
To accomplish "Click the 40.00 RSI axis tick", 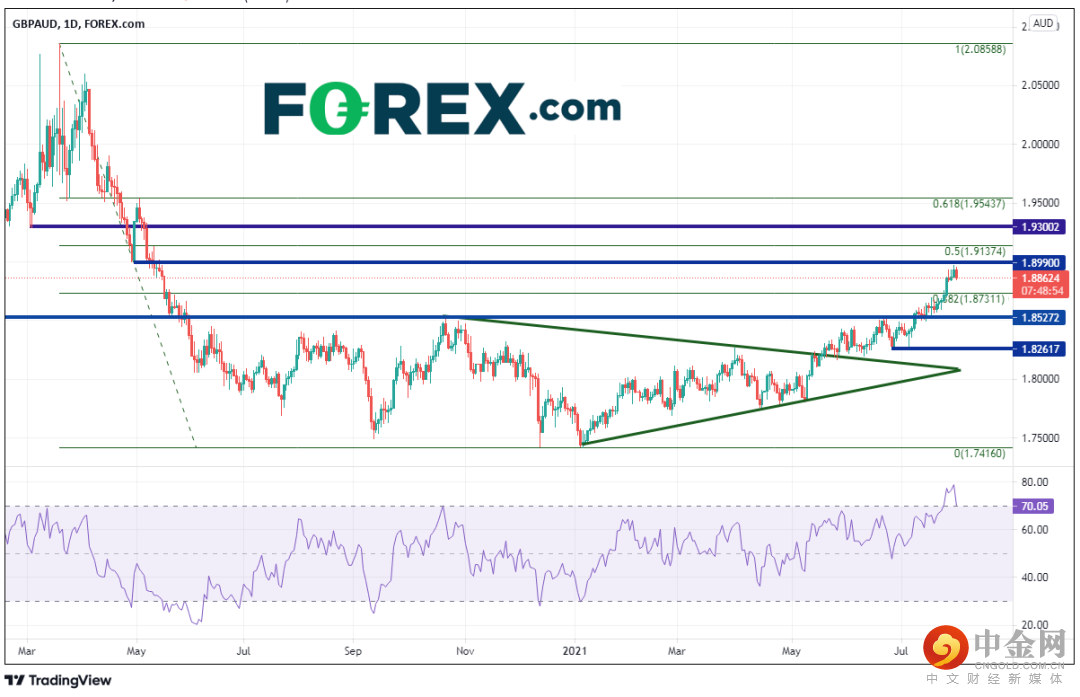I will click(x=1035, y=577).
